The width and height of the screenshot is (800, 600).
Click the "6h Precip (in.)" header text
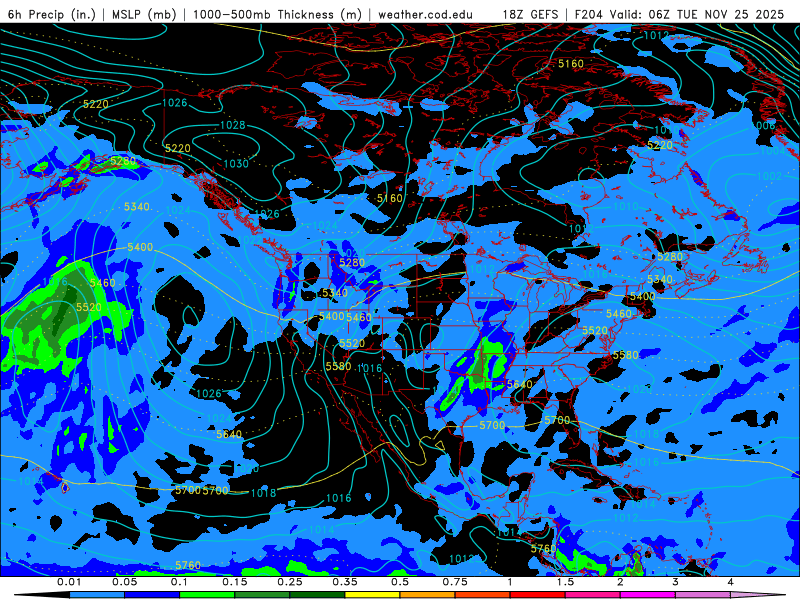(52, 14)
